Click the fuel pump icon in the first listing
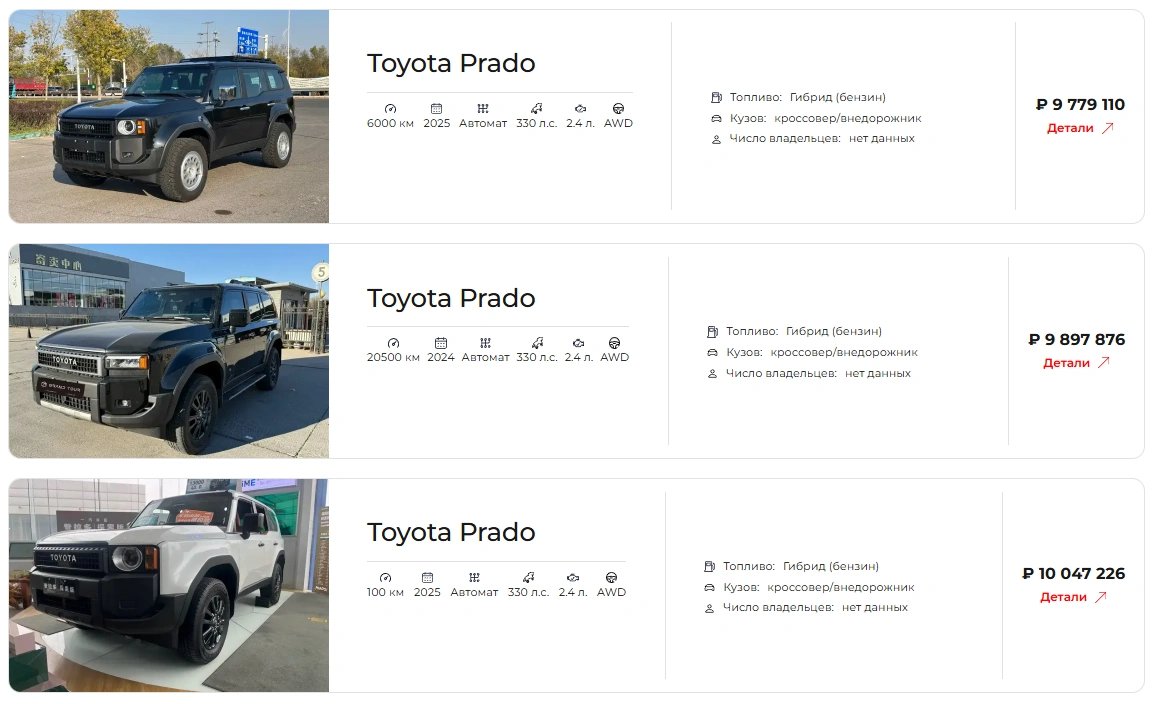 pos(716,97)
